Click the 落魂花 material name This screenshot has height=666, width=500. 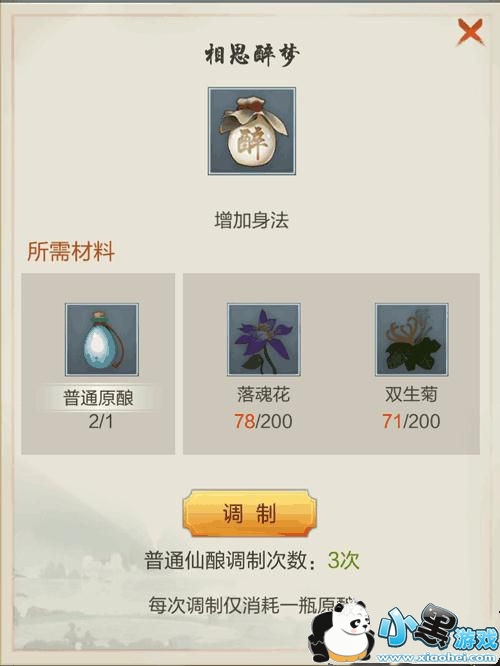pyautogui.click(x=263, y=394)
